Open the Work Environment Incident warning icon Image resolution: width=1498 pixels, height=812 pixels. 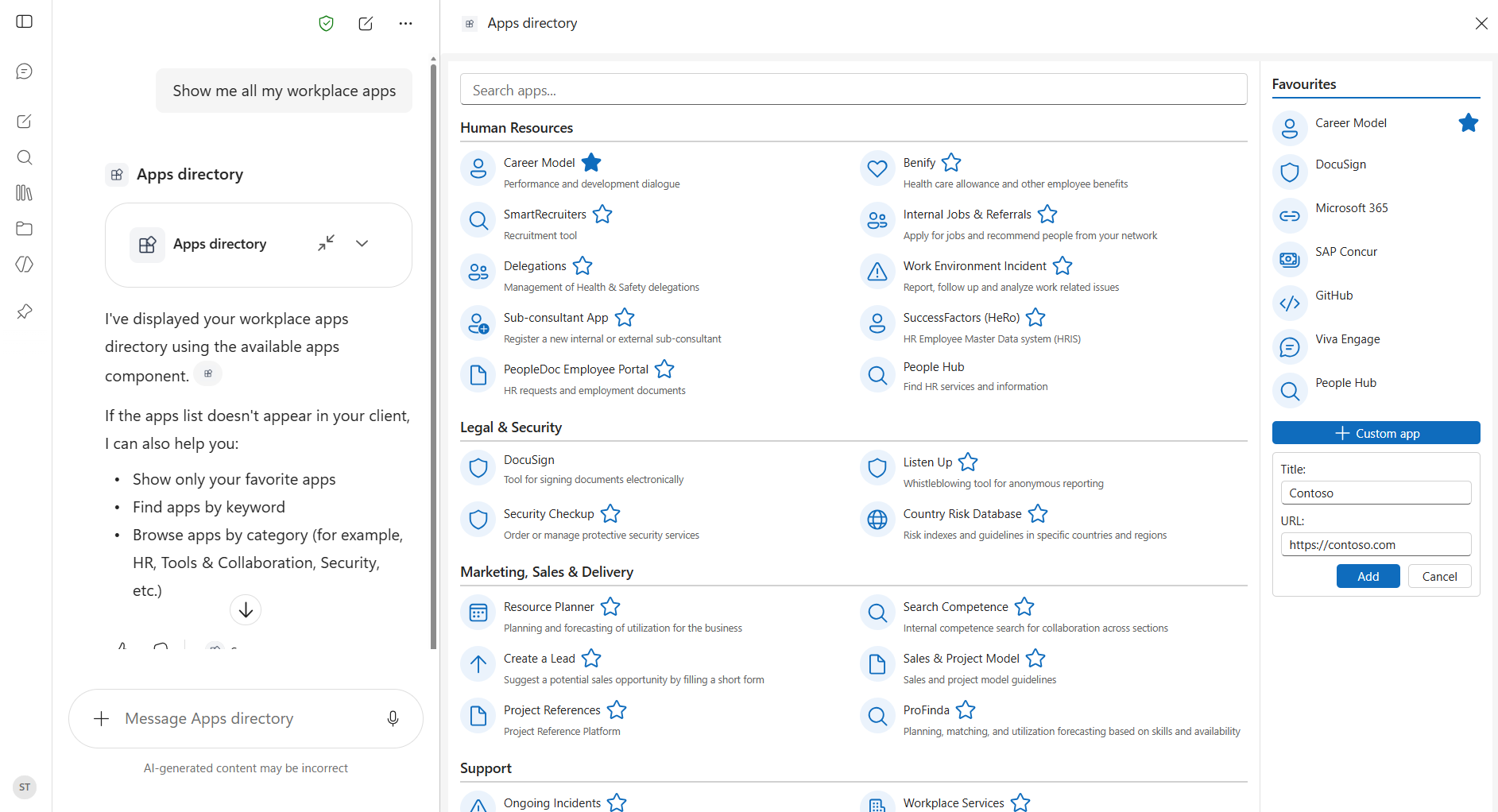(877, 272)
